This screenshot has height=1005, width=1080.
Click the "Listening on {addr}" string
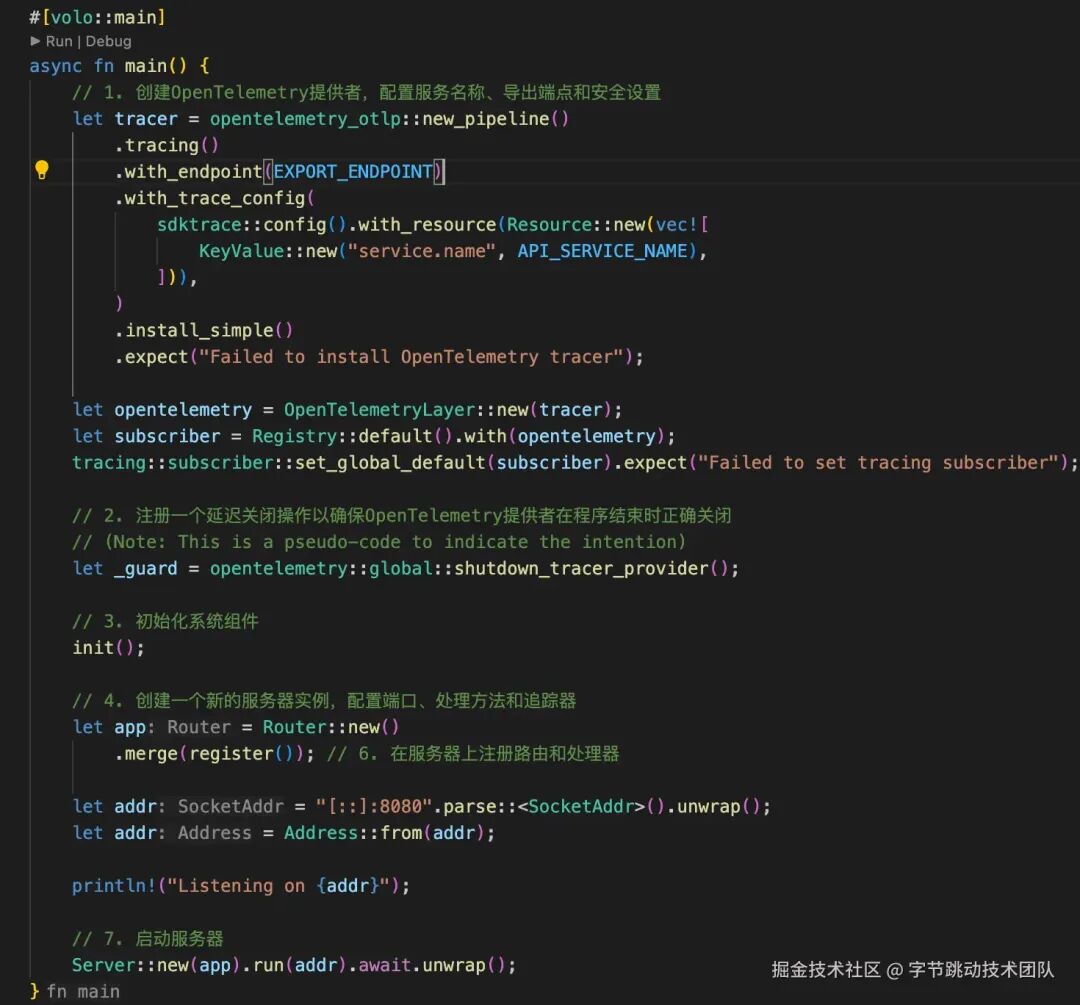(279, 886)
